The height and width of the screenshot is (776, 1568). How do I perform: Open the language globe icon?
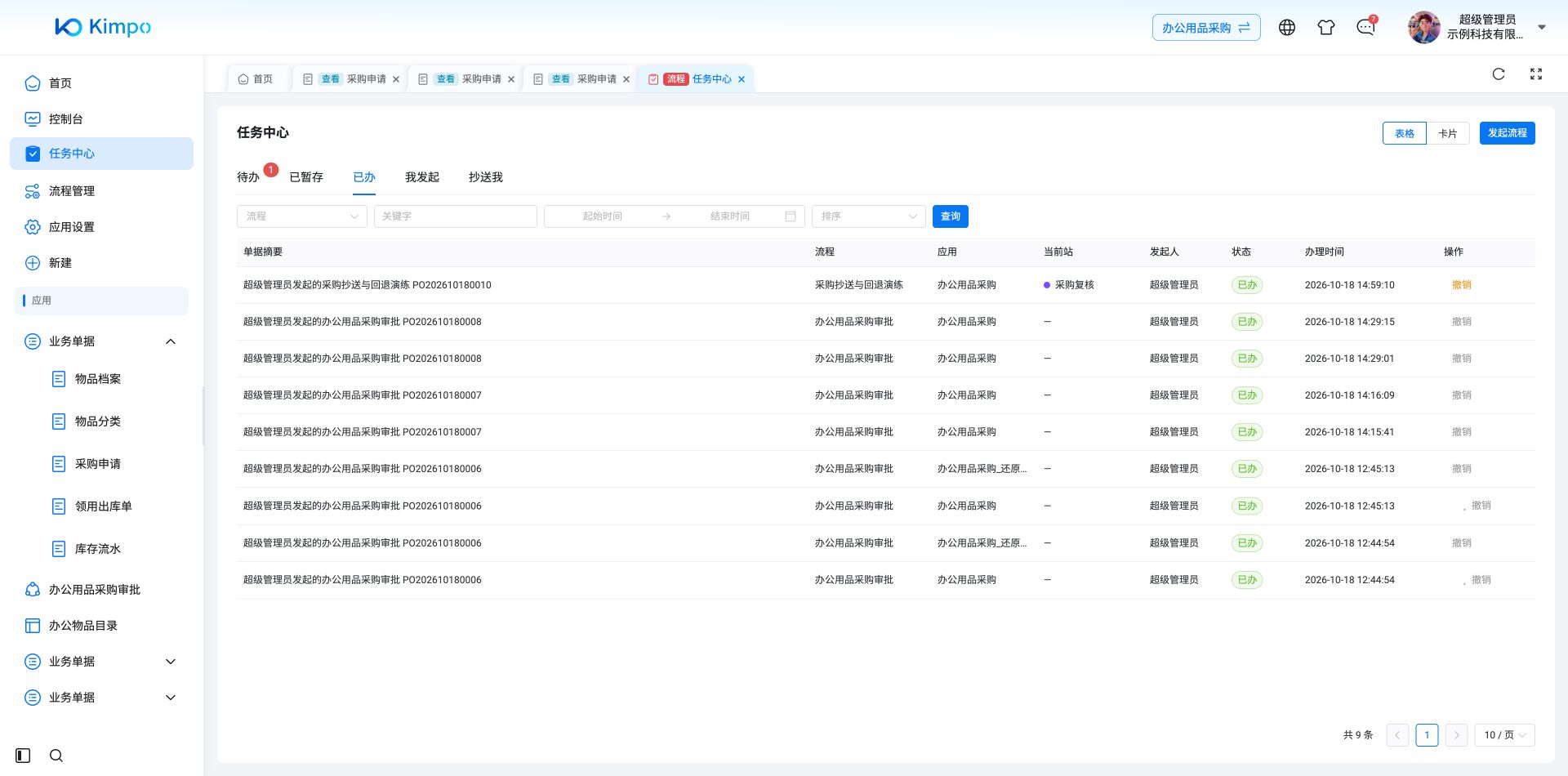pos(1287,28)
